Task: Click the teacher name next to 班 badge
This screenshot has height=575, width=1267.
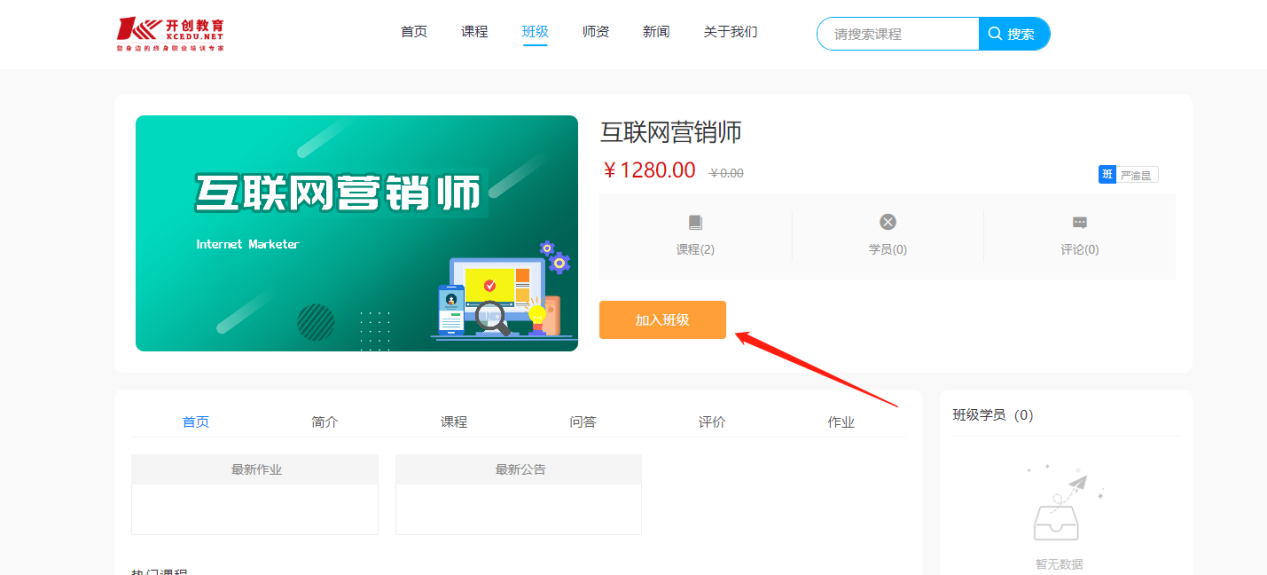Action: click(x=1136, y=175)
